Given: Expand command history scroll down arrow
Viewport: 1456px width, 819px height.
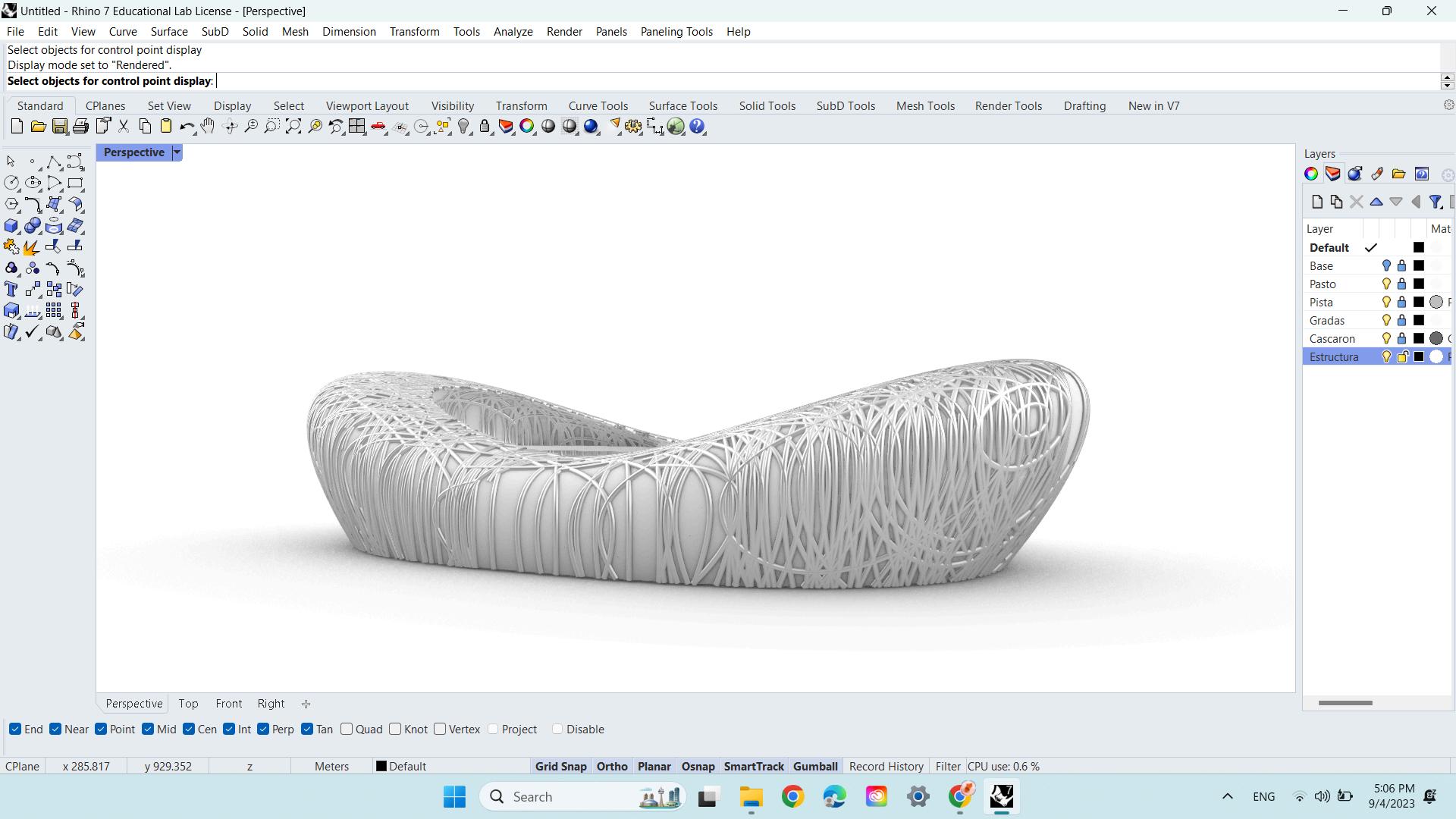Looking at the screenshot, I should 1447,85.
